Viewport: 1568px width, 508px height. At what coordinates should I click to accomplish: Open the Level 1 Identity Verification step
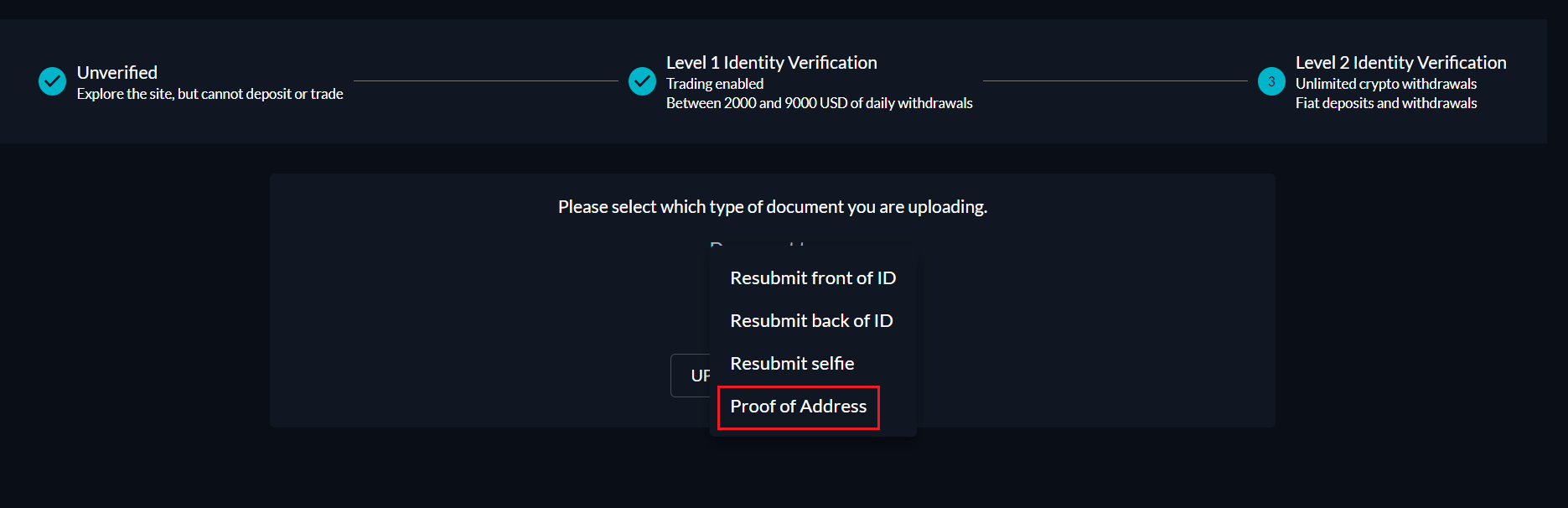pyautogui.click(x=771, y=63)
